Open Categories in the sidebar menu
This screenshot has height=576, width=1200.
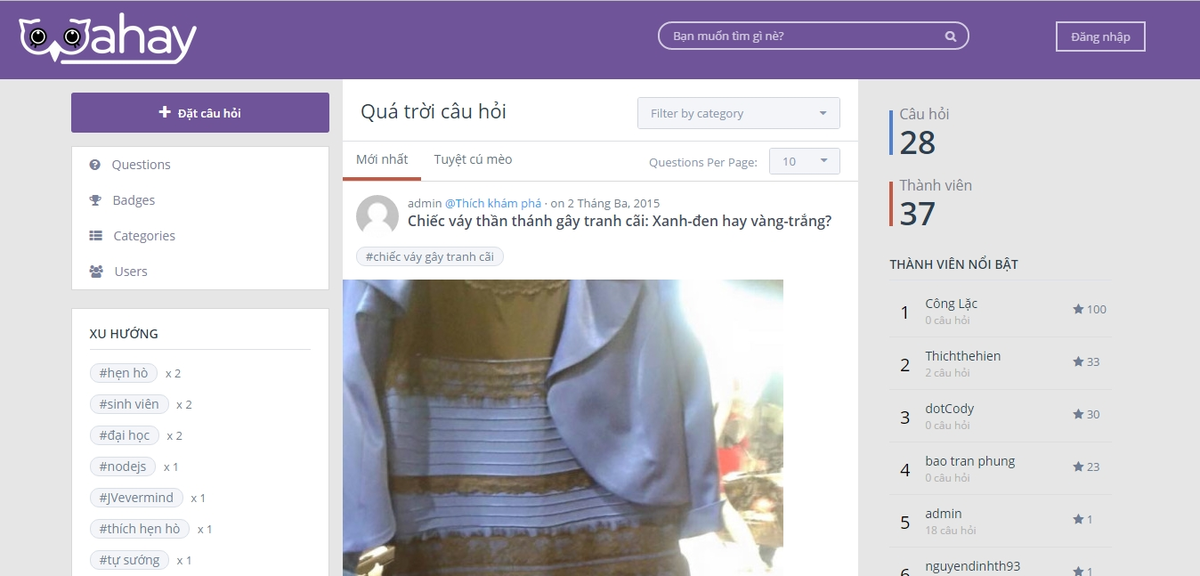click(144, 236)
